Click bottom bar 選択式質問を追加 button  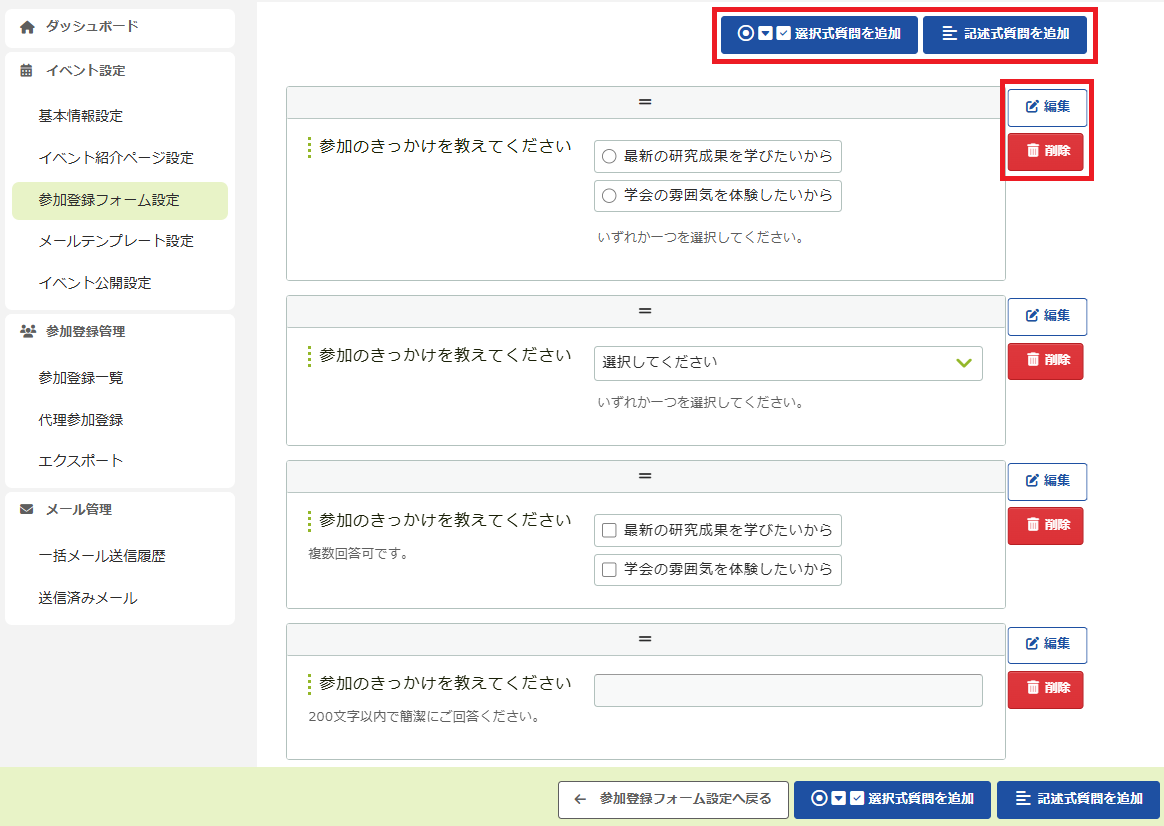(892, 799)
